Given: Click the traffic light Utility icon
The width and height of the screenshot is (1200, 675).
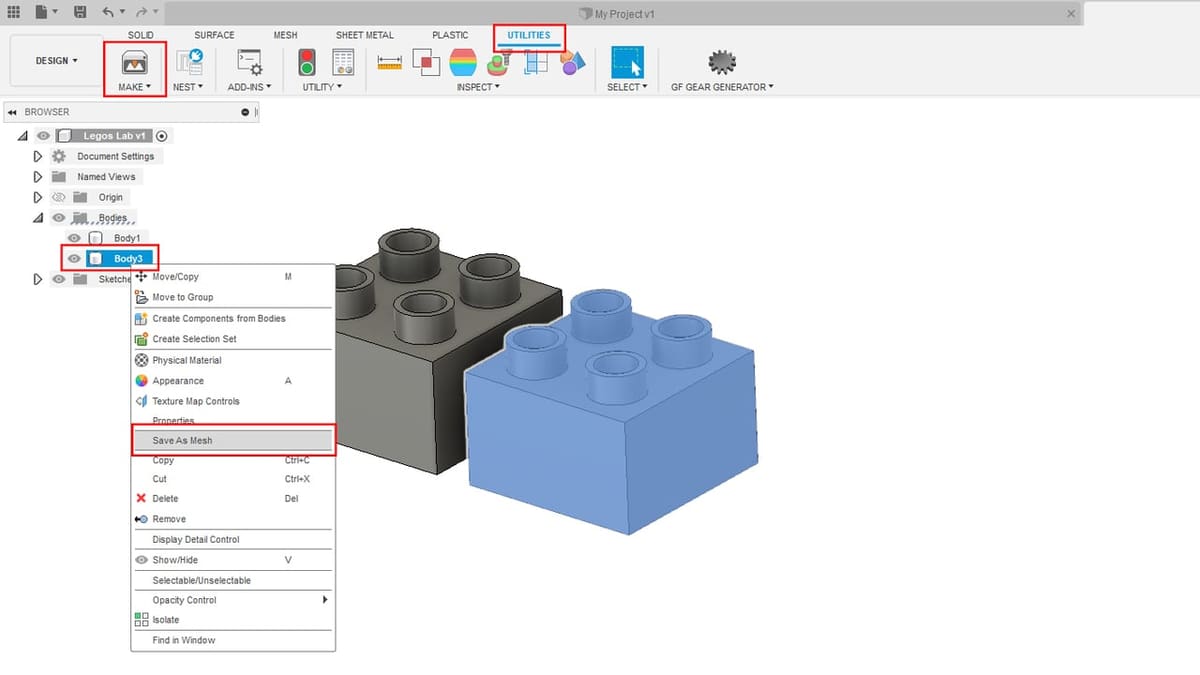Looking at the screenshot, I should tap(307, 63).
